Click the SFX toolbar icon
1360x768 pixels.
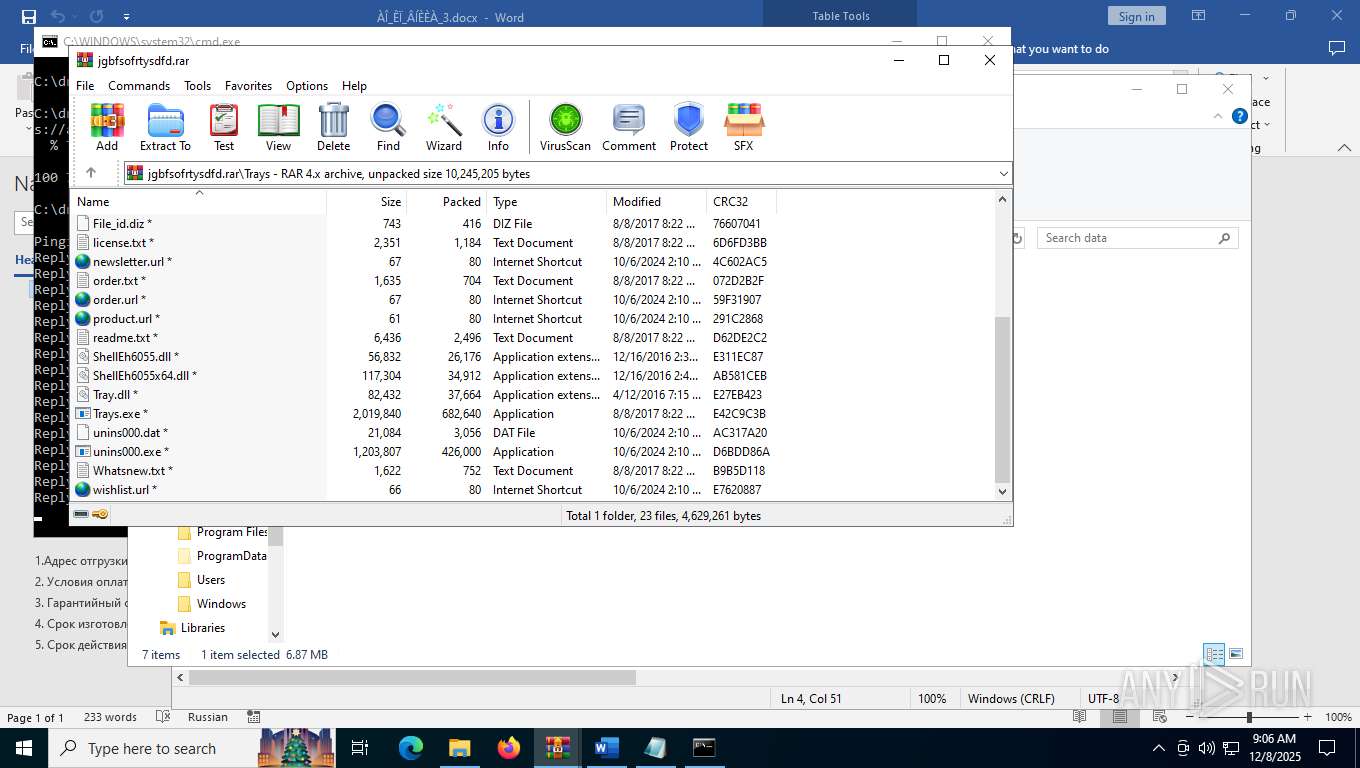[x=743, y=127]
